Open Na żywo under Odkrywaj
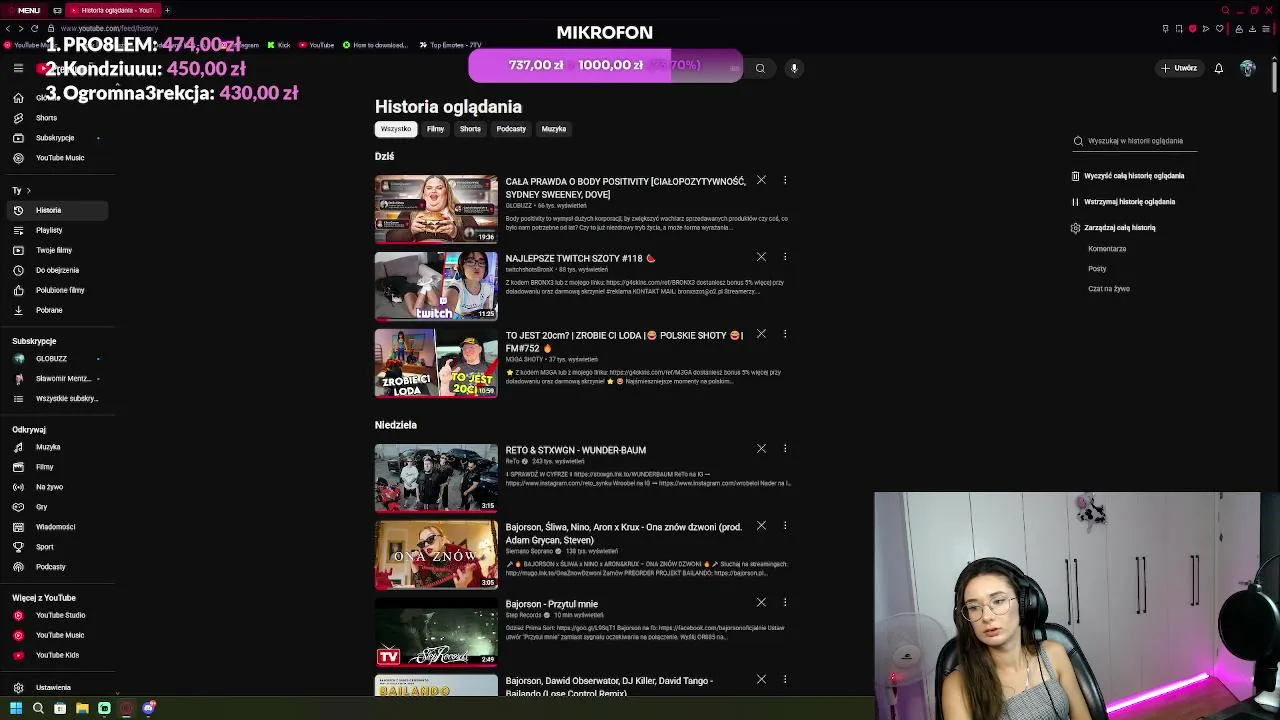 tap(49, 487)
